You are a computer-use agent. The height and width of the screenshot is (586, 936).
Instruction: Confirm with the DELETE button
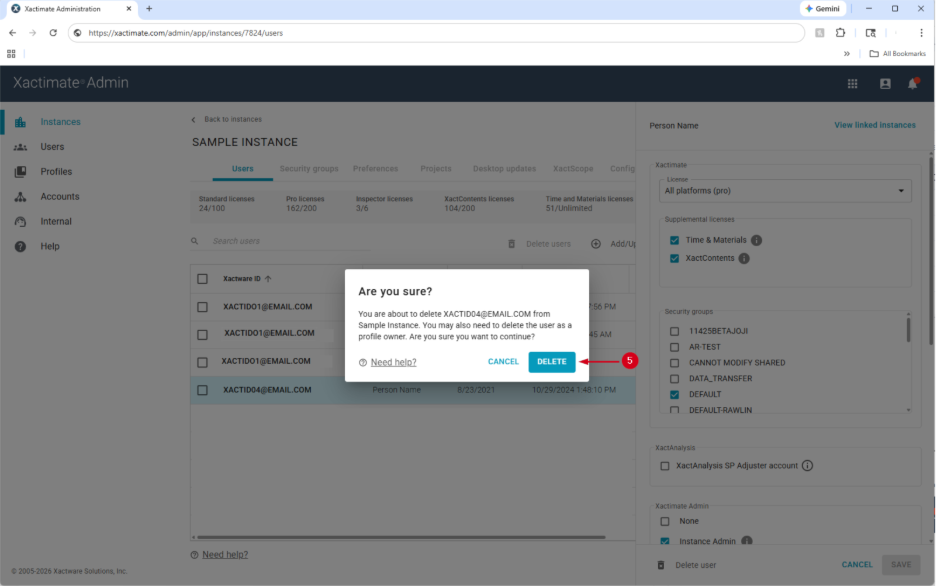coord(552,362)
